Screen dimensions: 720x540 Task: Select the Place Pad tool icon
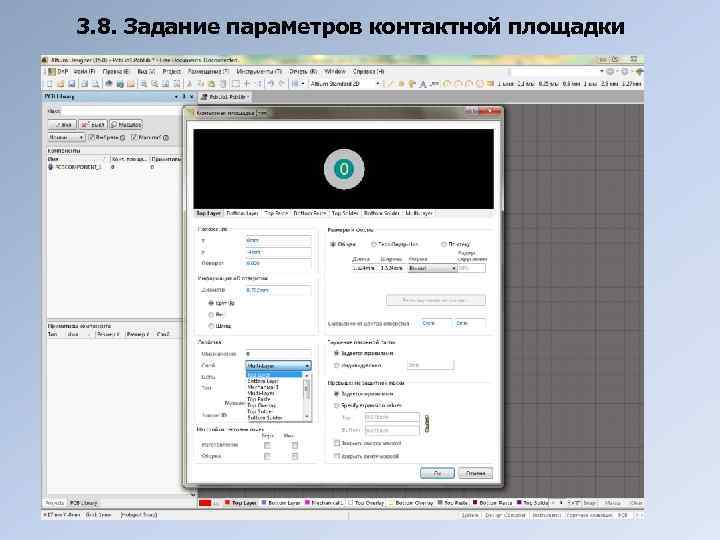(401, 84)
